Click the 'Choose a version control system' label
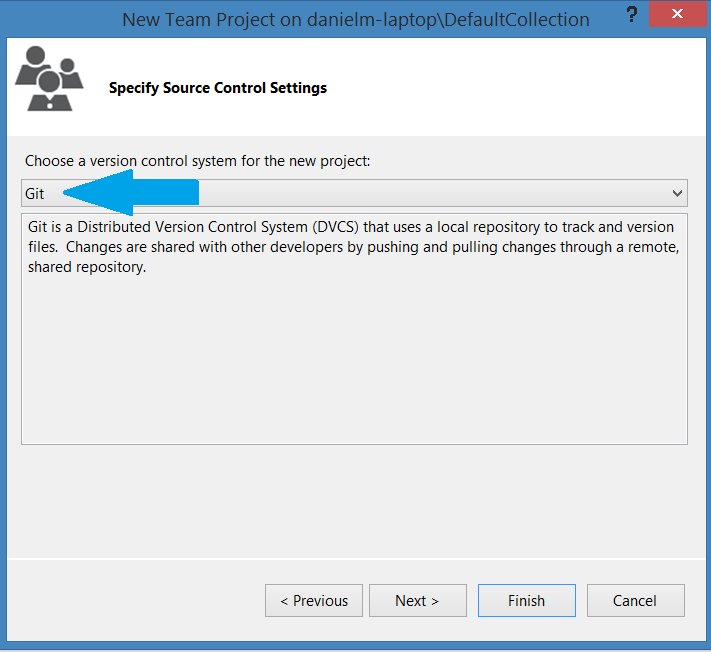Screen dimensions: 711x652 pyautogui.click(x=198, y=161)
